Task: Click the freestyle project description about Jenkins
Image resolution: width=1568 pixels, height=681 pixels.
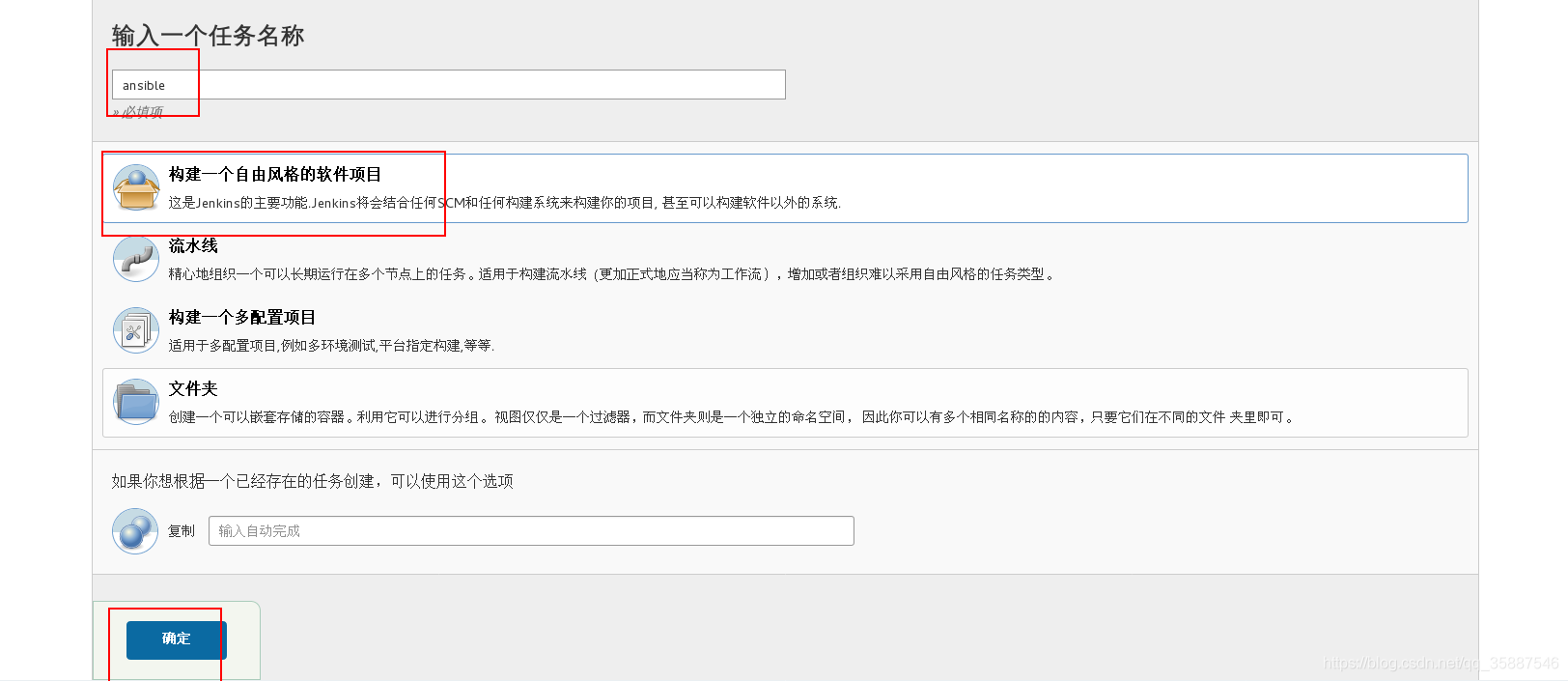Action: click(x=505, y=203)
